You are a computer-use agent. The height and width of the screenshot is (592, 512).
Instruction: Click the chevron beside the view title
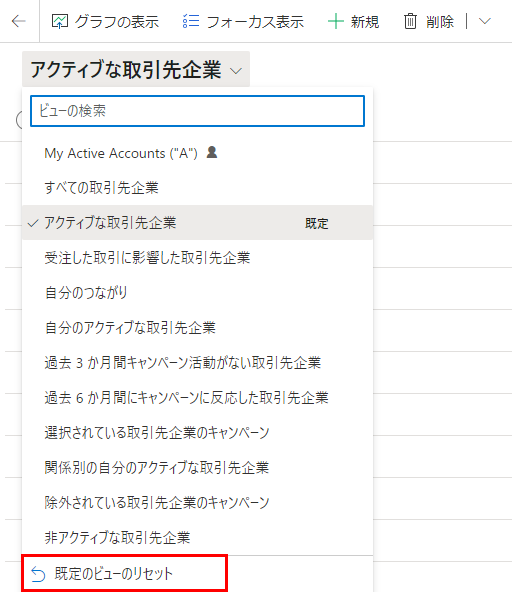click(236, 71)
